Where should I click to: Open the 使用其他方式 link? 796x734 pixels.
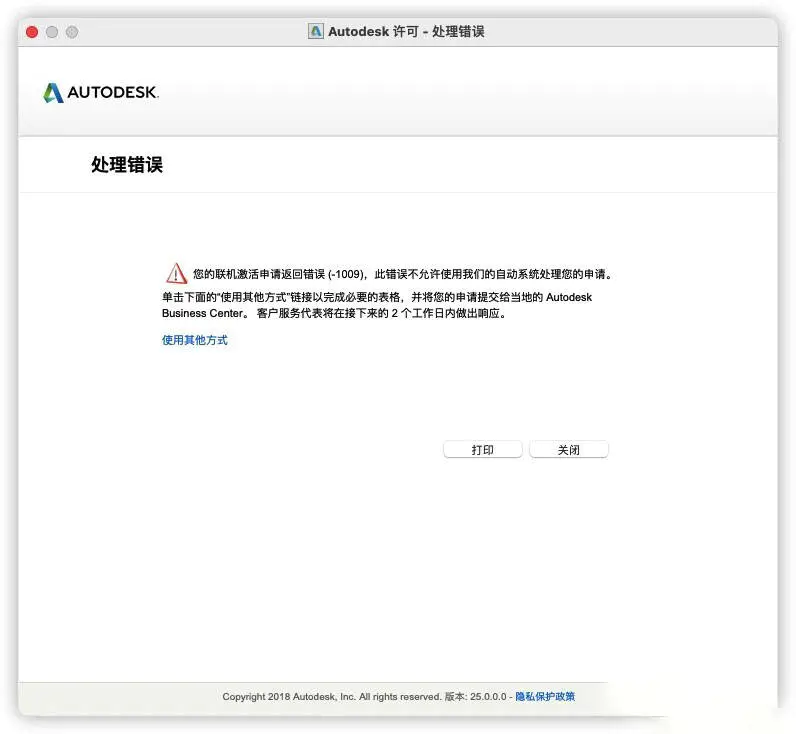(194, 340)
